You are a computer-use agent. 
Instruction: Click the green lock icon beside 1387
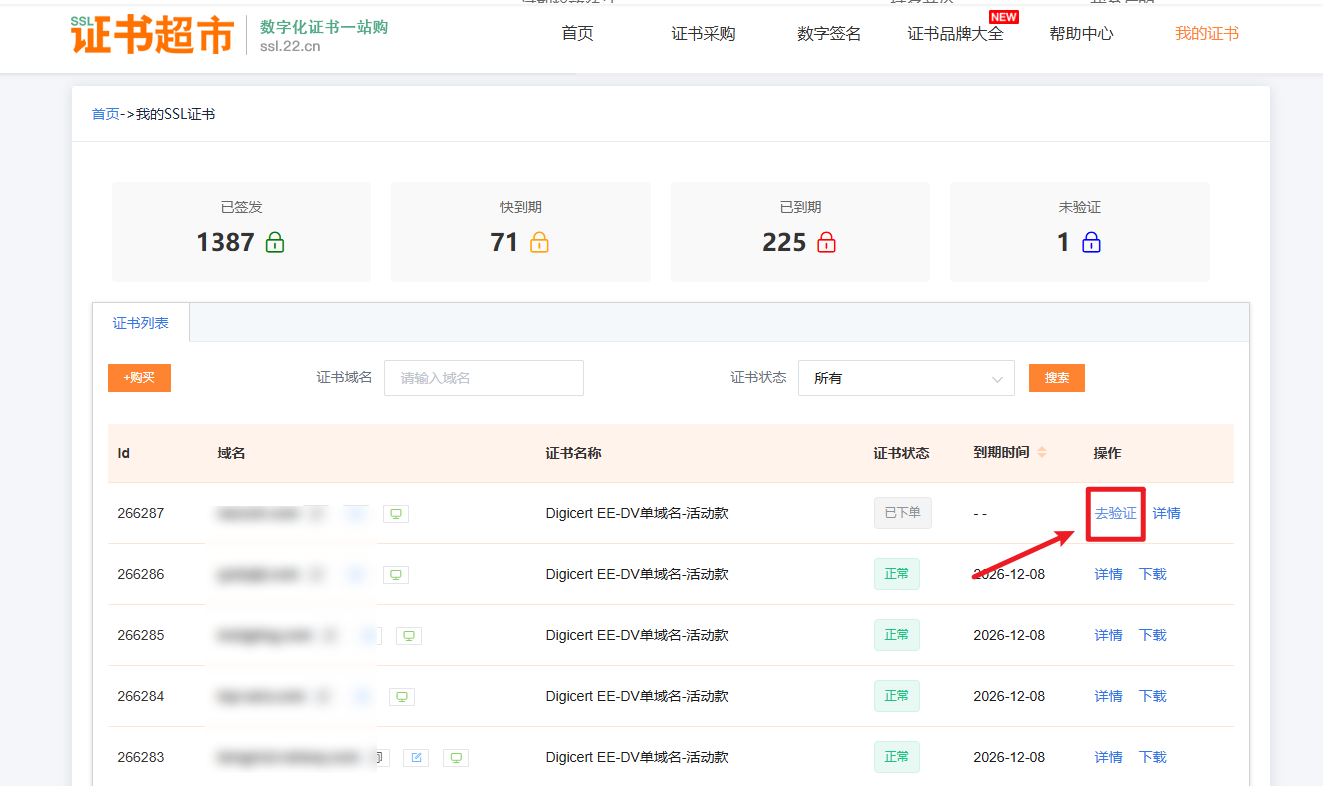275,242
